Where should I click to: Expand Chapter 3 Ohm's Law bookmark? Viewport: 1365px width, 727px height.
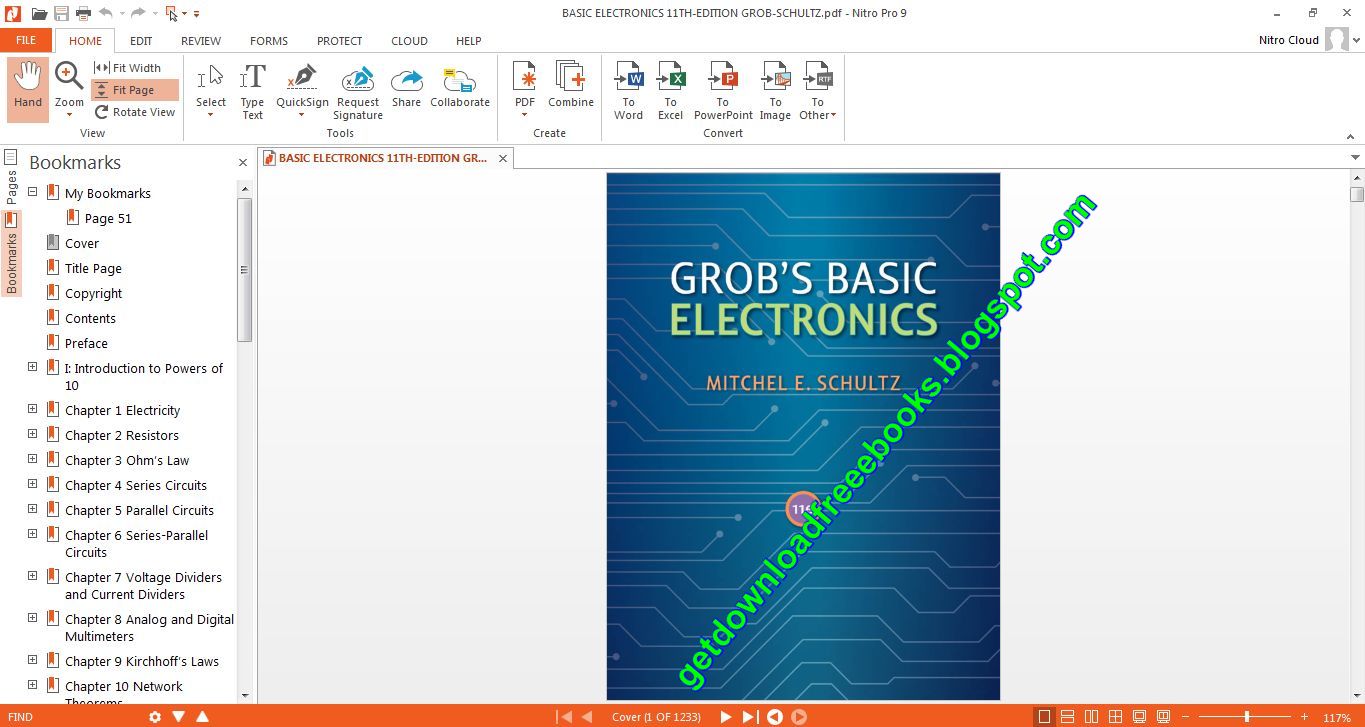point(32,459)
